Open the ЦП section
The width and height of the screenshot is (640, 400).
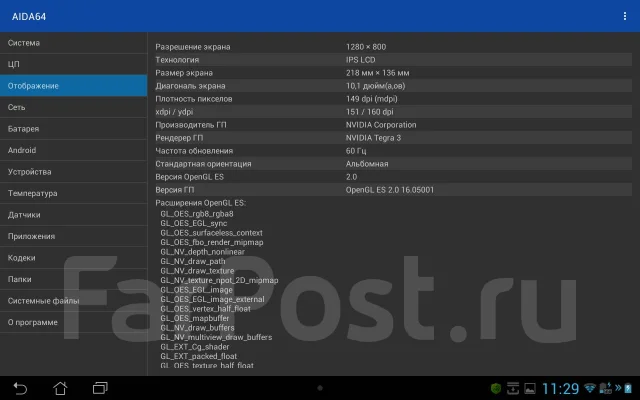coord(73,64)
